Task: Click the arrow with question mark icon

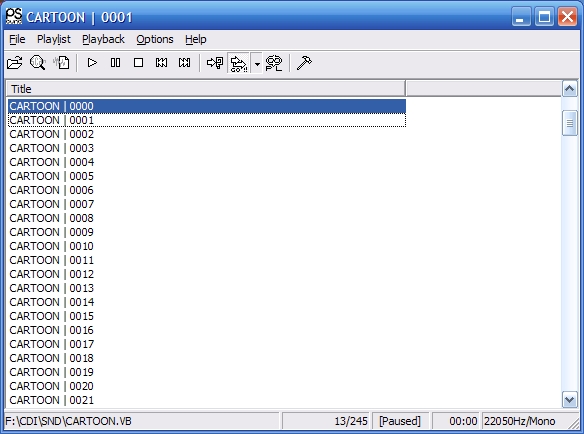Action: coord(215,63)
